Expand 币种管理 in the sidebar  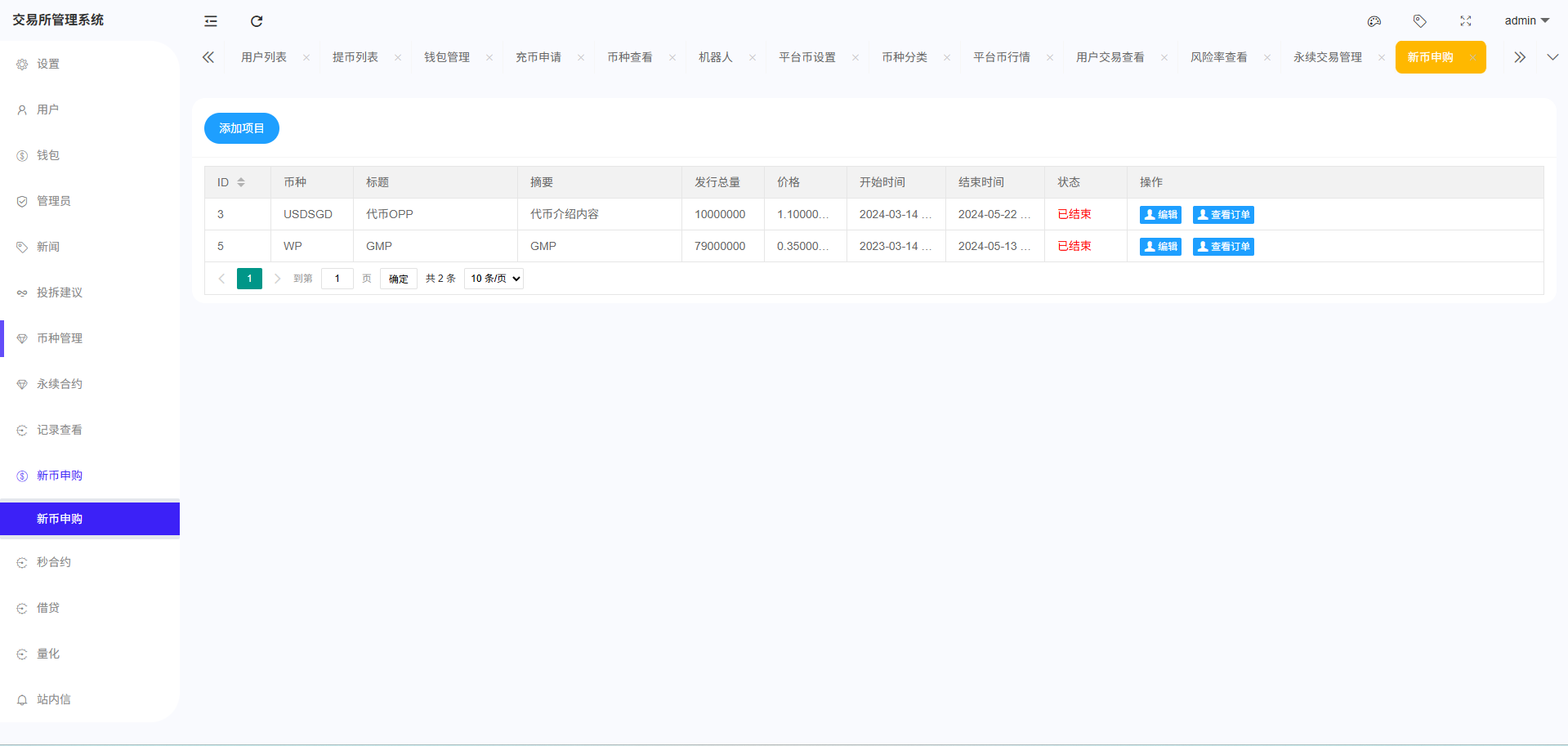tap(60, 338)
